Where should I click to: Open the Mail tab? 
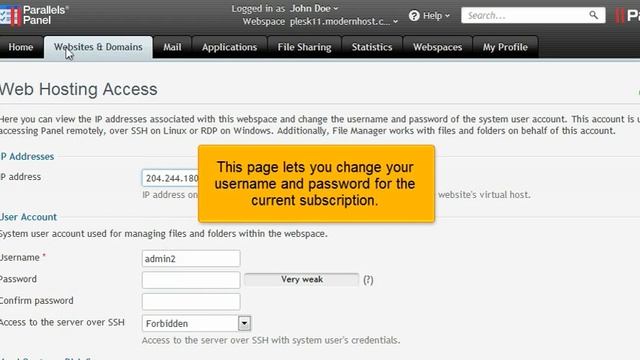tap(172, 47)
